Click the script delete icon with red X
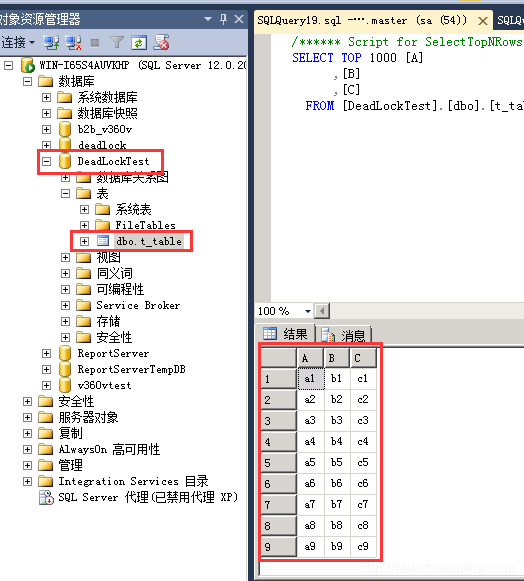The width and height of the screenshot is (524, 581). pyautogui.click(x=162, y=42)
